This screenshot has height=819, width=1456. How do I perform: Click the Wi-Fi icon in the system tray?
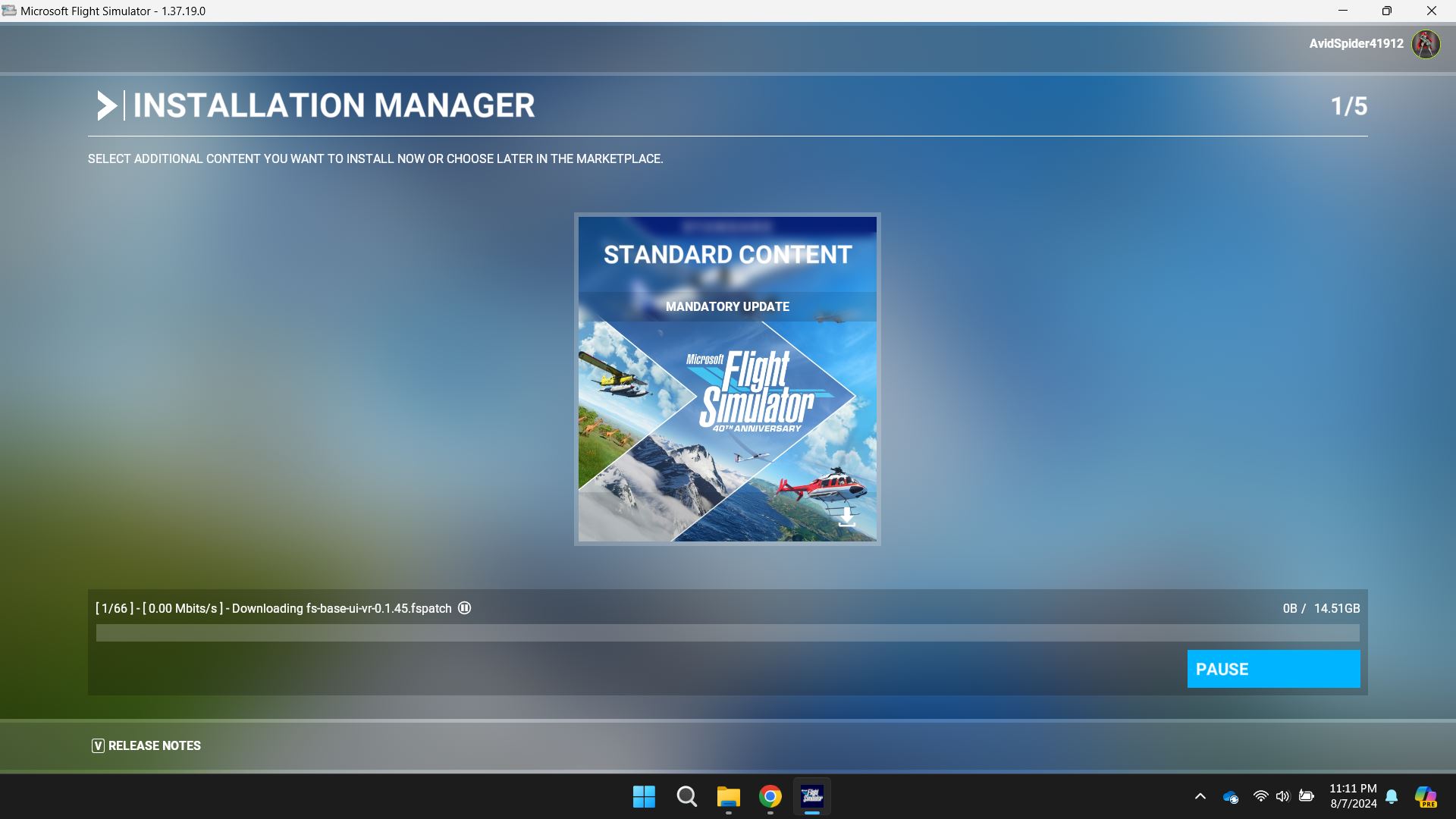[x=1260, y=796]
